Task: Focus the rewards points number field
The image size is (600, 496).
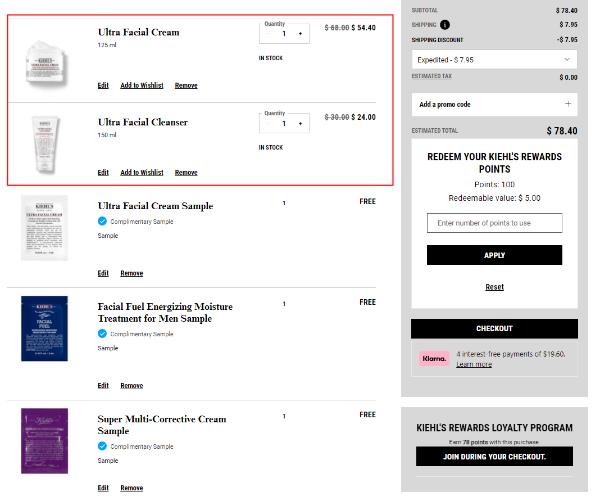Action: pos(494,223)
